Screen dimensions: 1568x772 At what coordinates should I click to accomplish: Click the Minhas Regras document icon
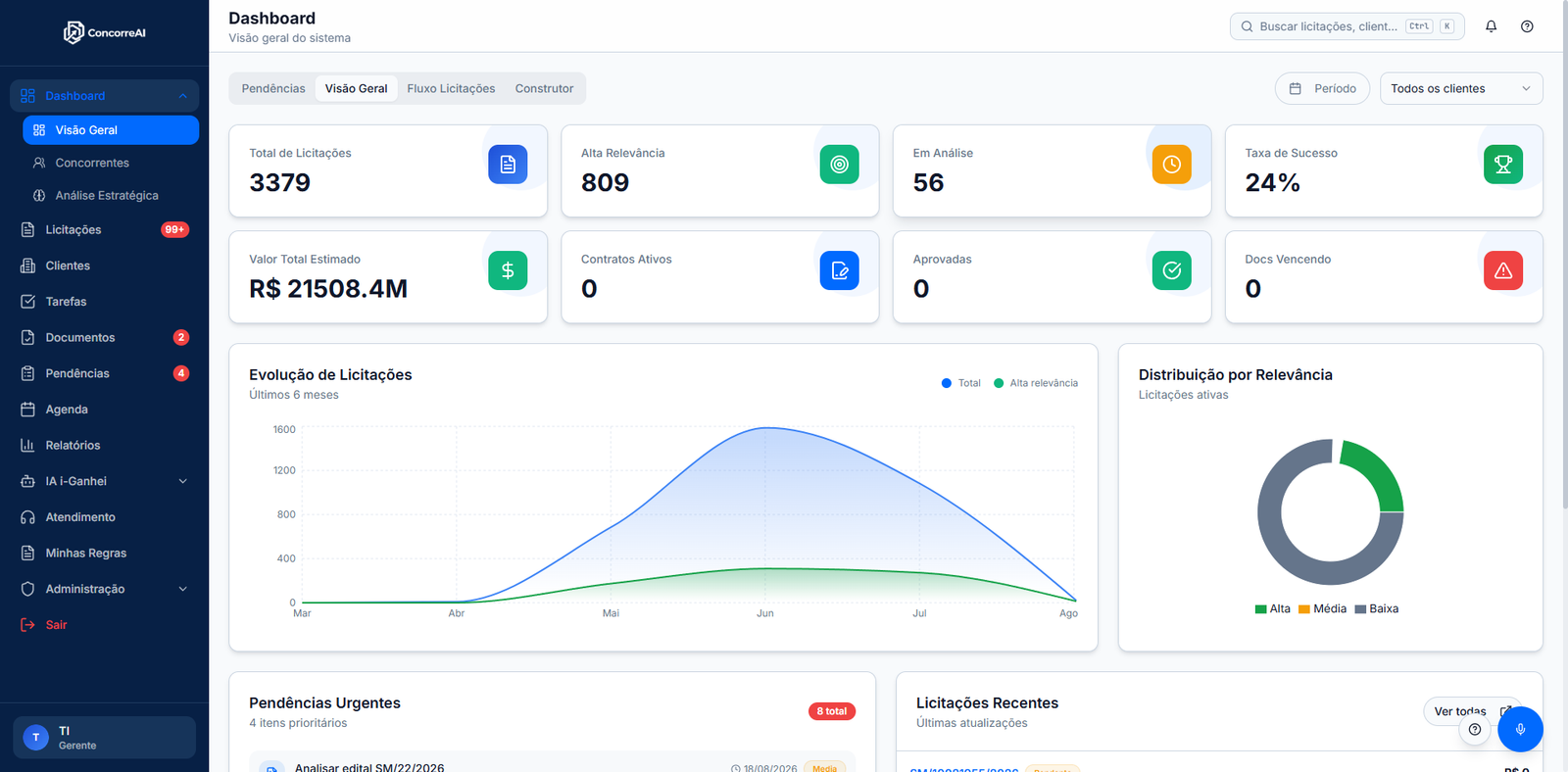point(27,553)
